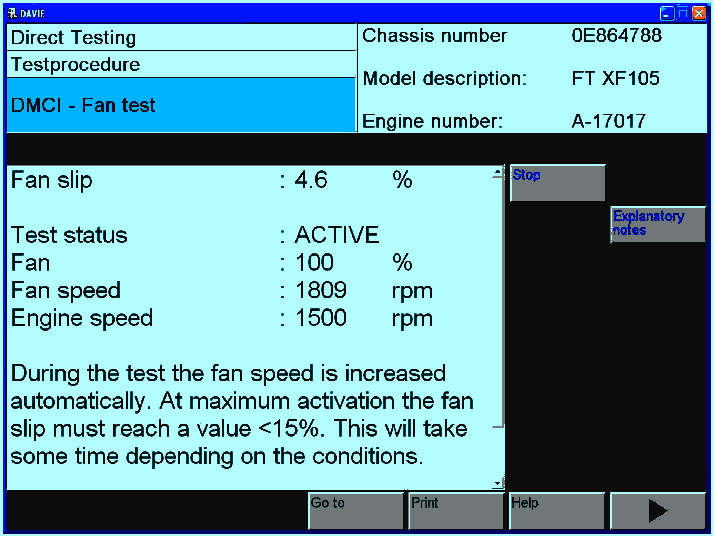Open the Explanatory notes
Image resolution: width=714 pixels, height=536 pixels.
click(657, 224)
